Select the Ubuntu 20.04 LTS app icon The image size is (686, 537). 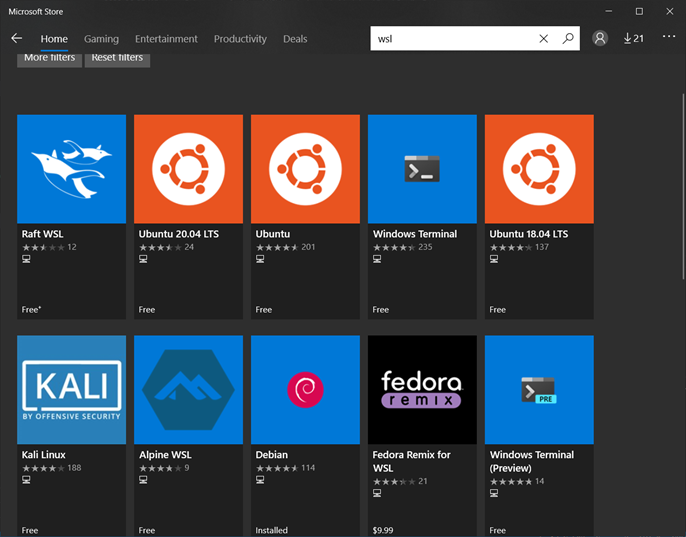coord(188,169)
